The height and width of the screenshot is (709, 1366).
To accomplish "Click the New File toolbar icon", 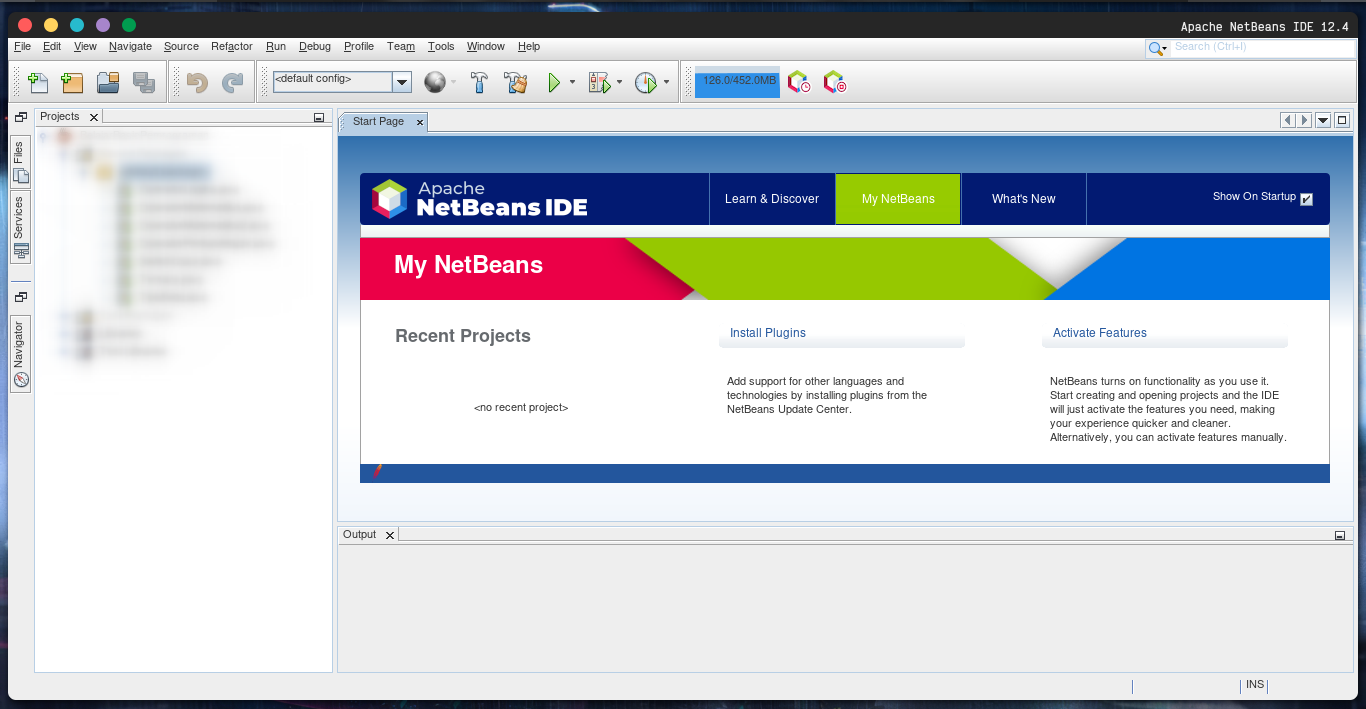I will (38, 82).
